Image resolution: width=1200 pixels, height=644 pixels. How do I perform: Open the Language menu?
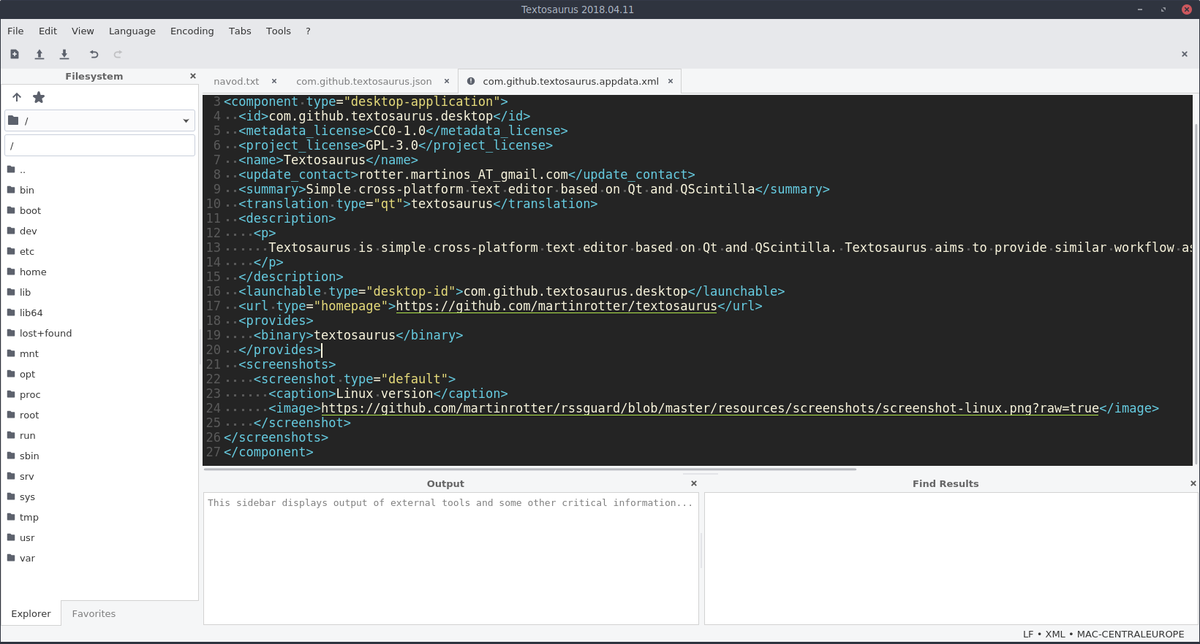[132, 31]
